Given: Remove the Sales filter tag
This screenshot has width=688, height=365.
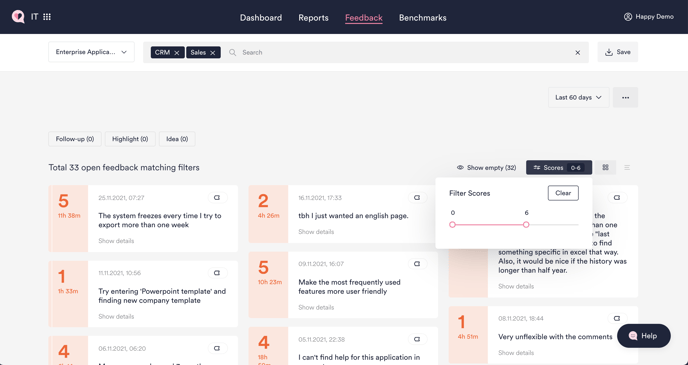Looking at the screenshot, I should coord(213,53).
